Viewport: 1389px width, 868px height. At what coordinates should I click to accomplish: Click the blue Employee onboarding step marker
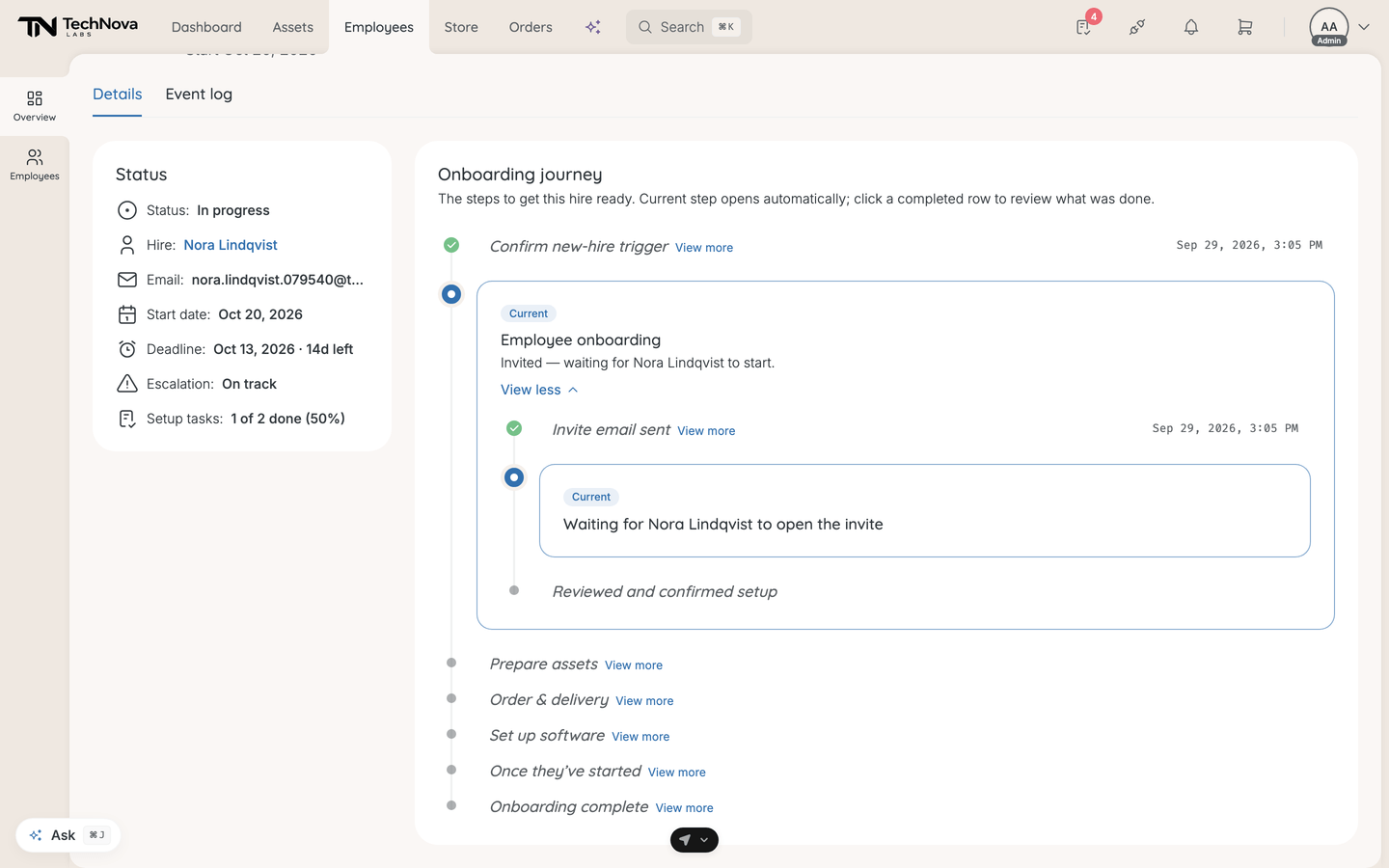click(451, 294)
